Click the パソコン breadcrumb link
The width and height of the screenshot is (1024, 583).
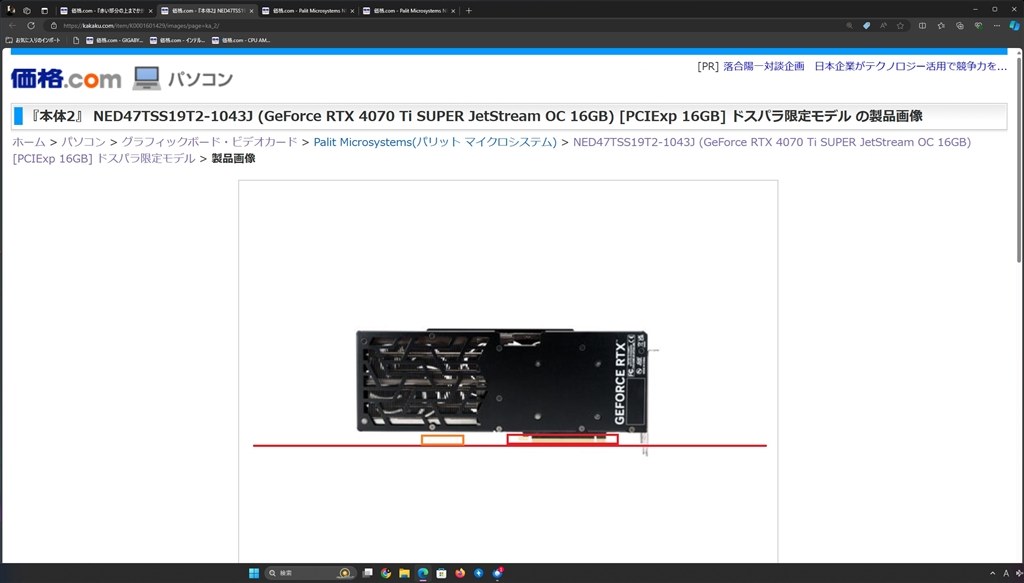pyautogui.click(x=84, y=142)
